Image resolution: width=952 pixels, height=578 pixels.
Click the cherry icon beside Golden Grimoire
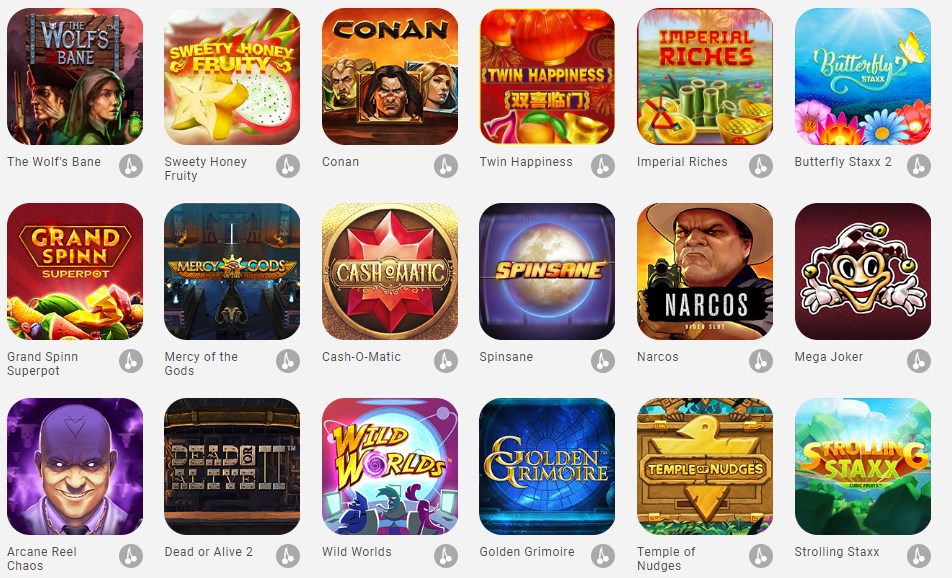point(603,556)
